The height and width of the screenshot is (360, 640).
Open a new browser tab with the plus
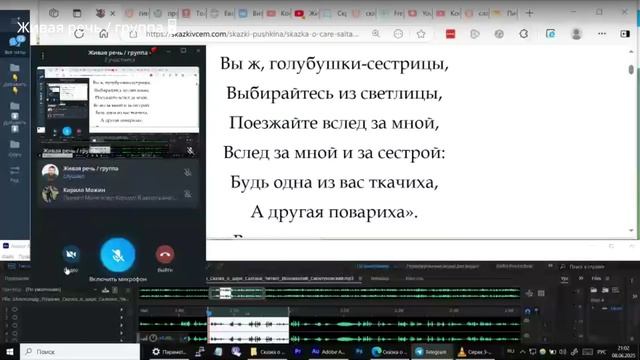click(529, 13)
